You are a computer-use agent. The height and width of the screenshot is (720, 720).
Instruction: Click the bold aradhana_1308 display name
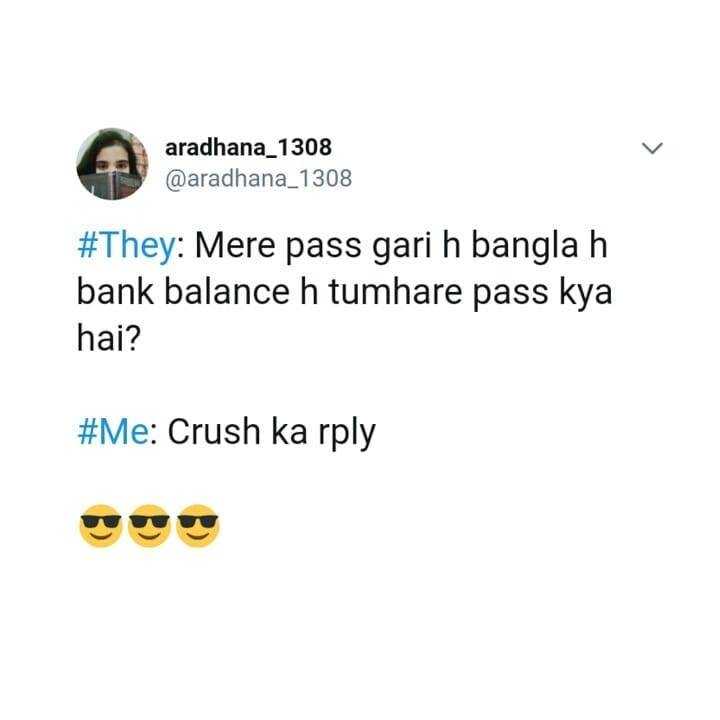pyautogui.click(x=248, y=147)
